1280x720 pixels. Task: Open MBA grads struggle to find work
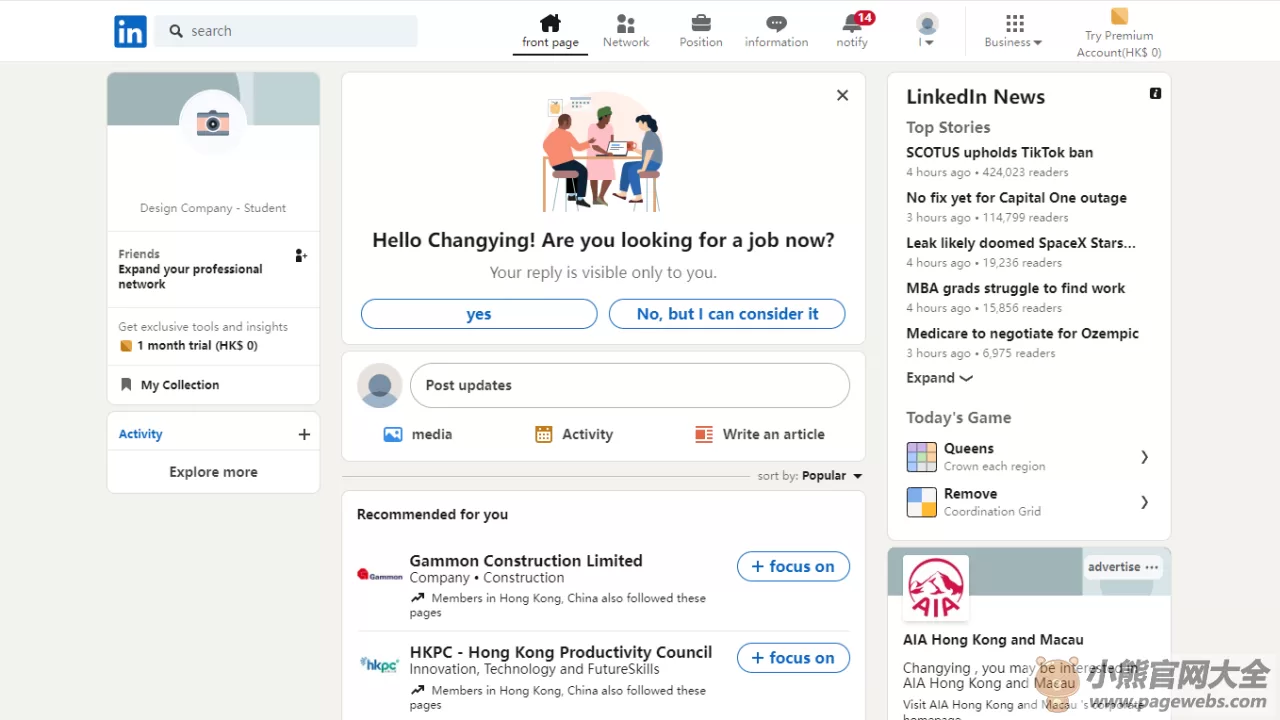[x=1015, y=288]
